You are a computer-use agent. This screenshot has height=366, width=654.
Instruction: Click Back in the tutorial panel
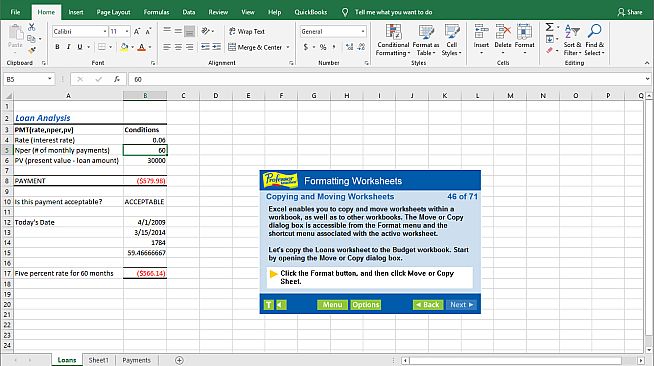(428, 305)
